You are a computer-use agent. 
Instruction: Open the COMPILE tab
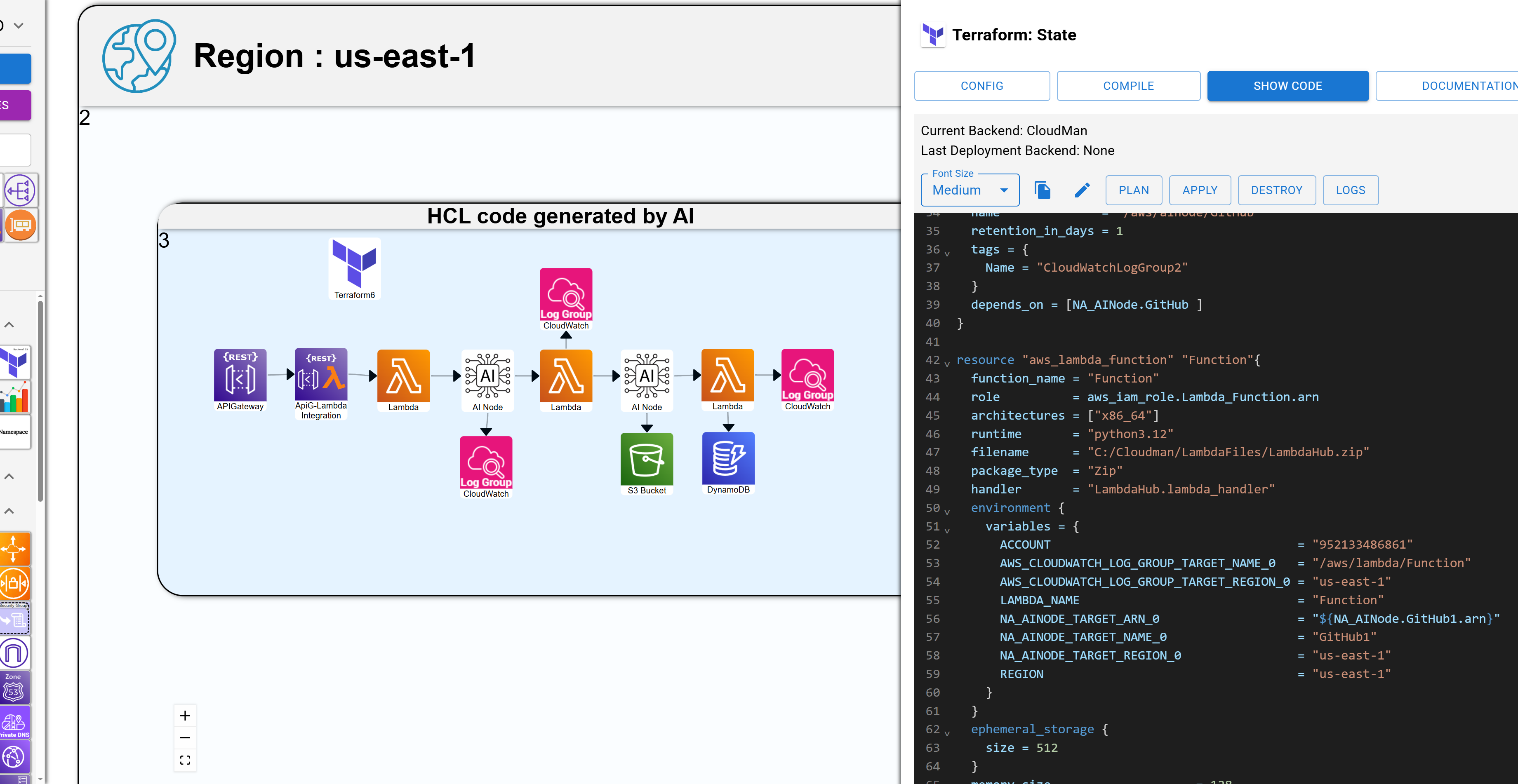point(1128,86)
